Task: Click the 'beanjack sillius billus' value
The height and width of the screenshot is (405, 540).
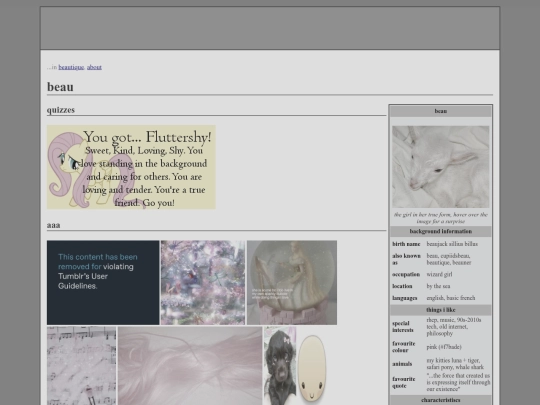Action: pos(452,244)
